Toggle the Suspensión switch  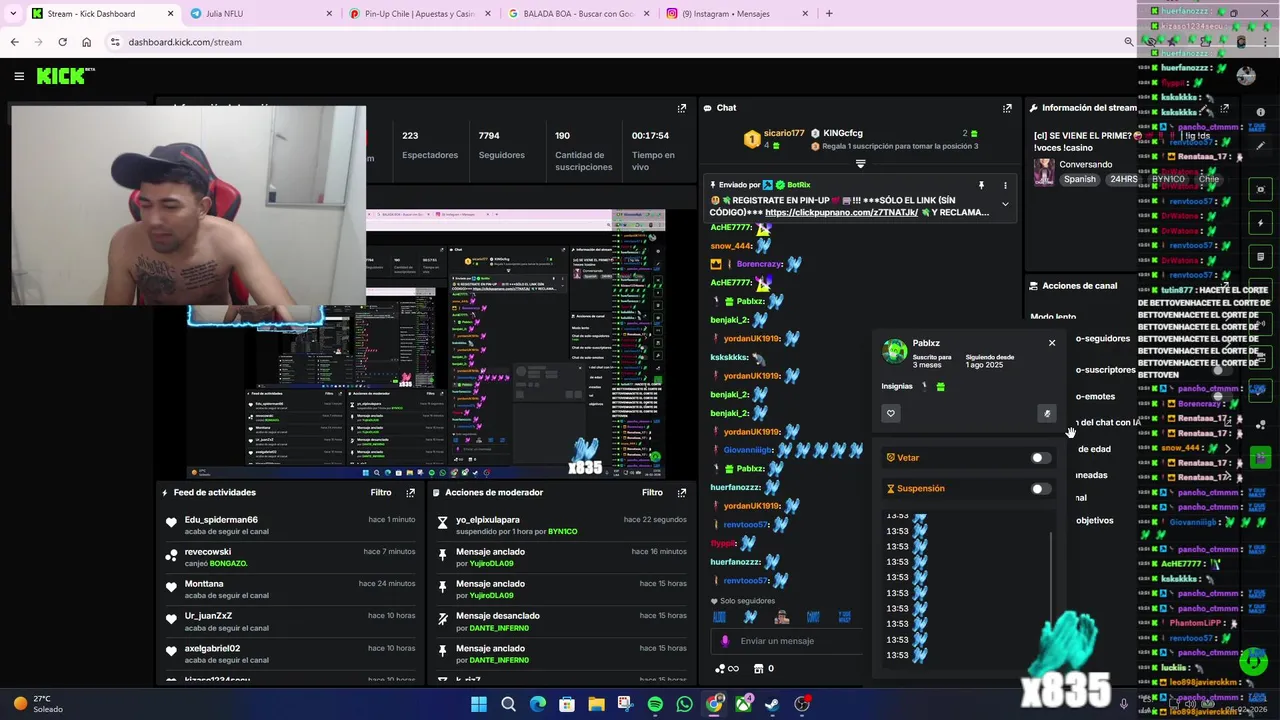pyautogui.click(x=1040, y=489)
